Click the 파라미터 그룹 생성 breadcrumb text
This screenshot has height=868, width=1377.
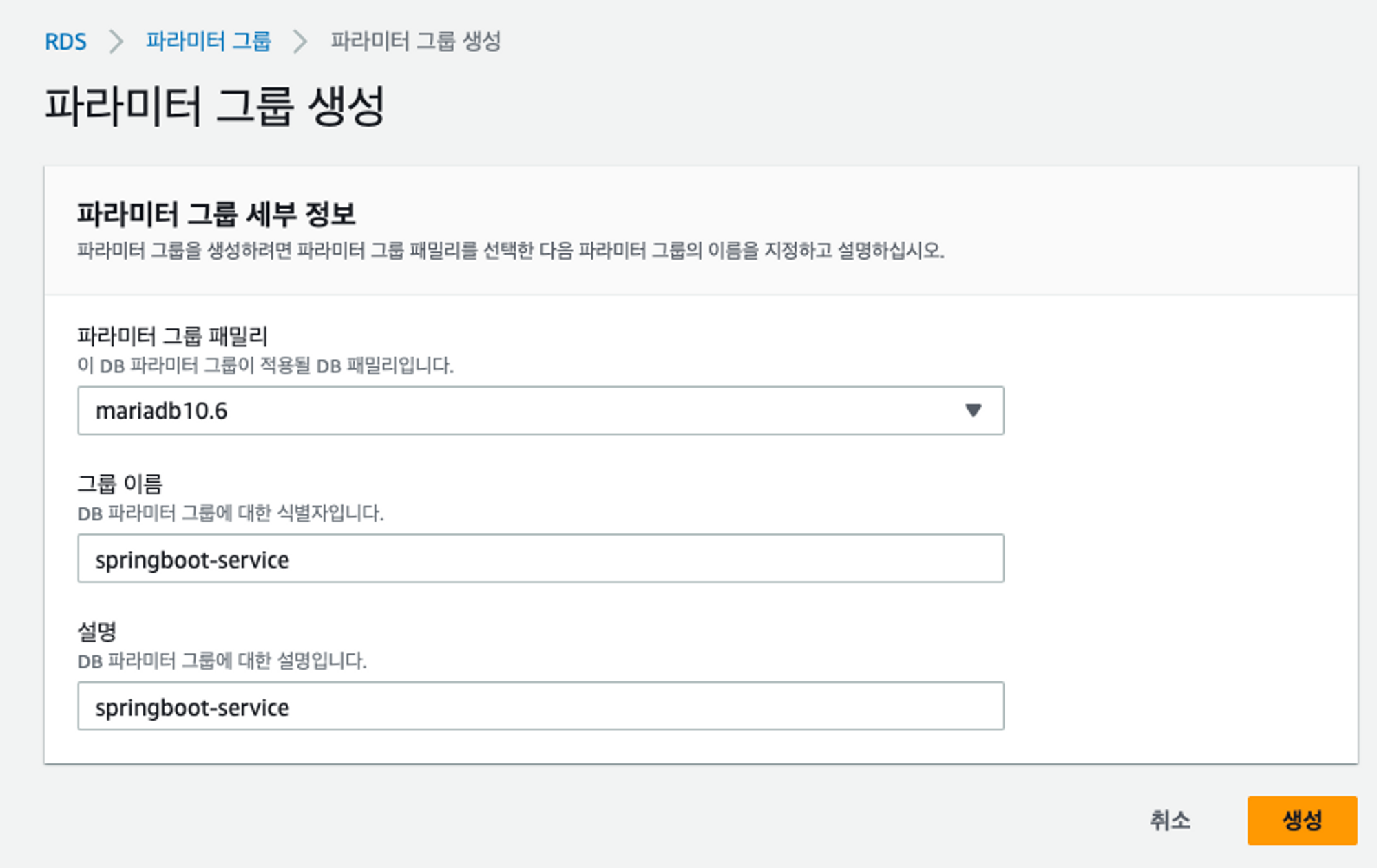tap(415, 41)
